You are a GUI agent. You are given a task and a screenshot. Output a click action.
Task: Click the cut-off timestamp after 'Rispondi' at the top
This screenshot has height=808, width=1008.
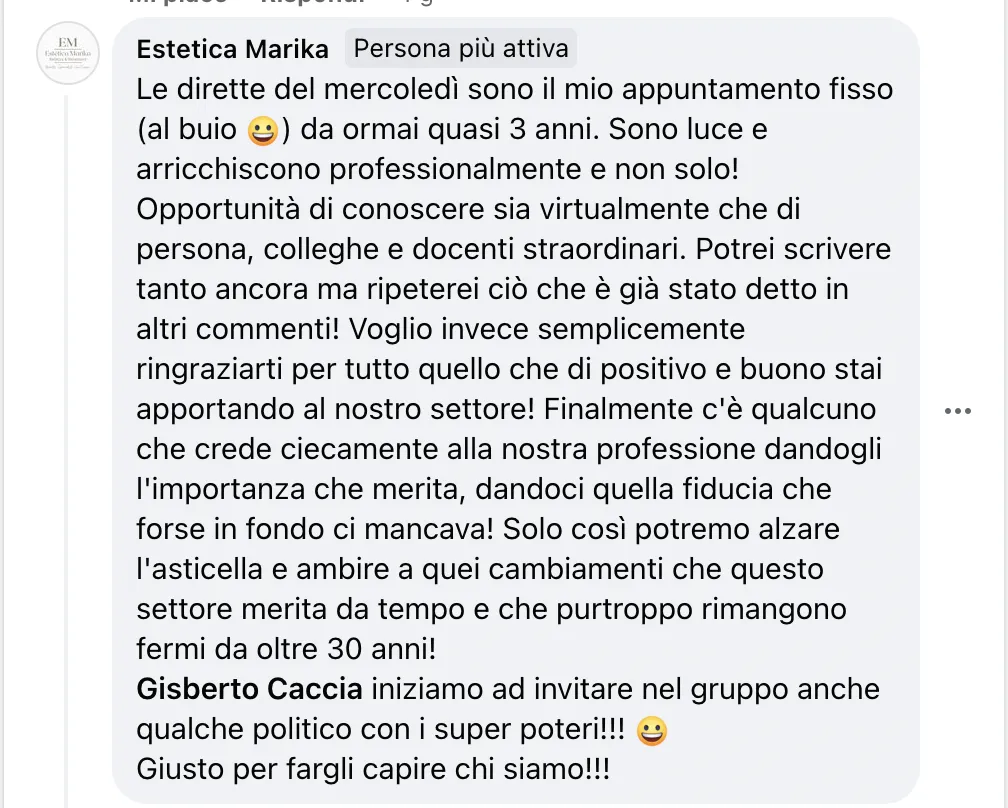tap(418, 2)
